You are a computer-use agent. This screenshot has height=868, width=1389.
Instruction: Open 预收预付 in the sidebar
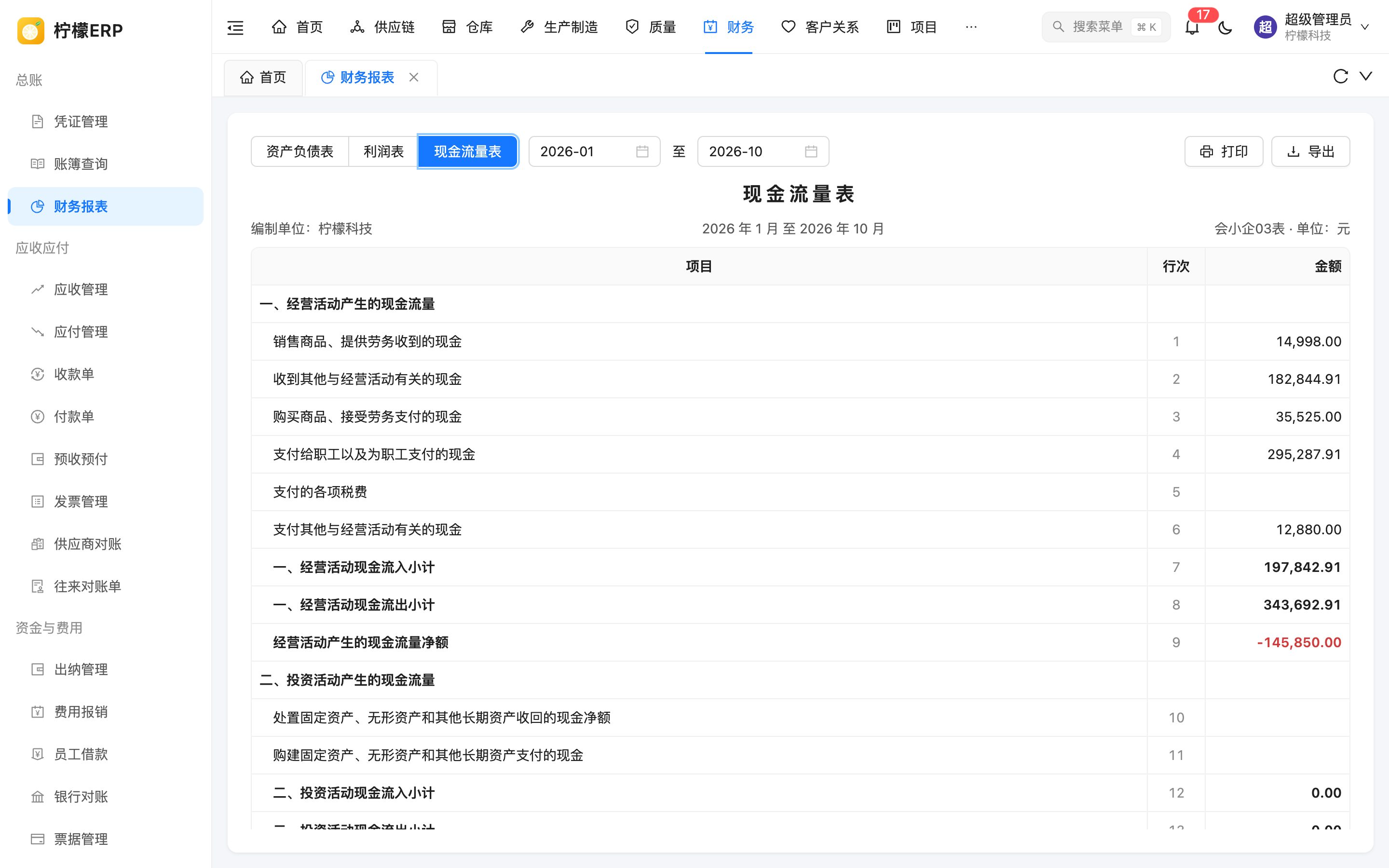click(106, 459)
